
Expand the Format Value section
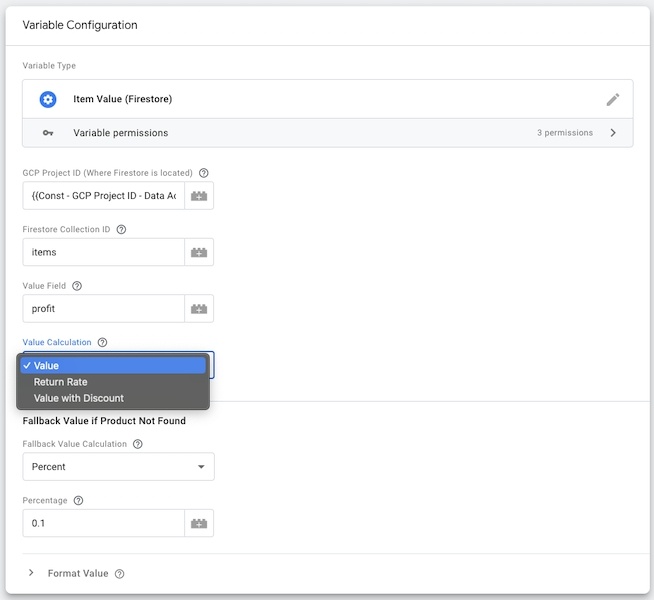[32, 573]
